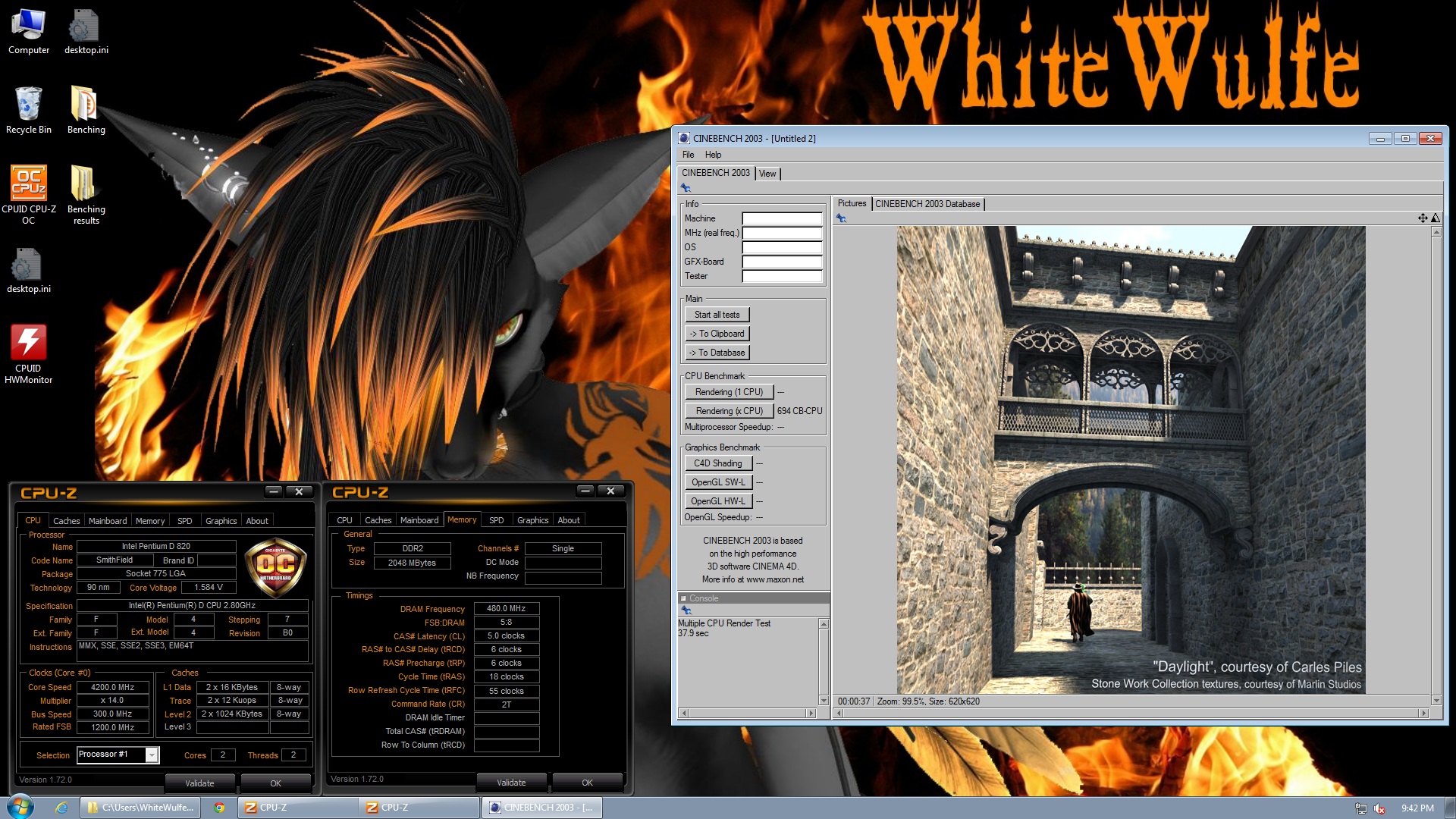Click the Windows Start orb
The image size is (1456, 819).
[x=20, y=807]
